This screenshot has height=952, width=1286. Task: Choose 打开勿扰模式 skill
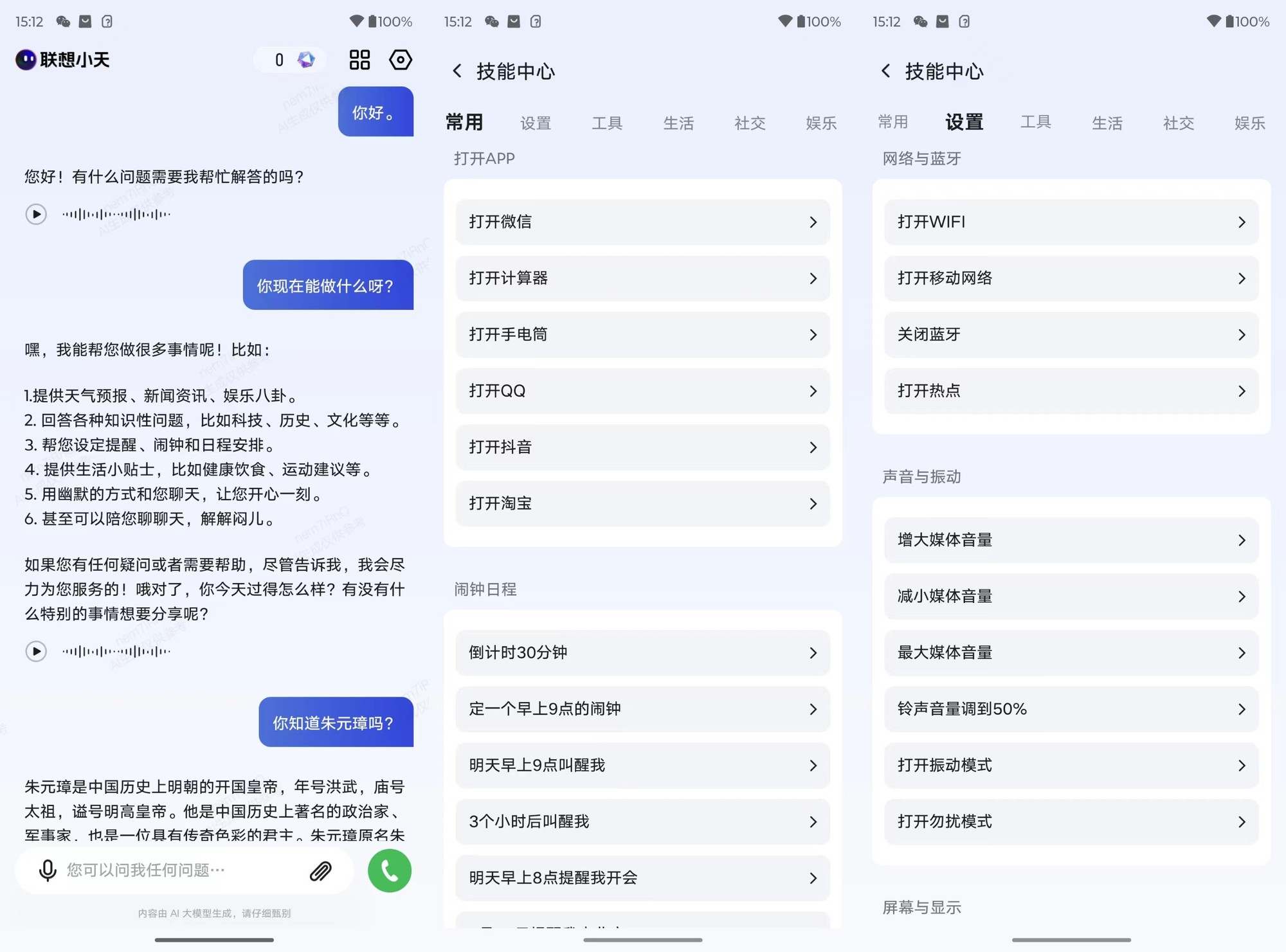tap(1071, 822)
